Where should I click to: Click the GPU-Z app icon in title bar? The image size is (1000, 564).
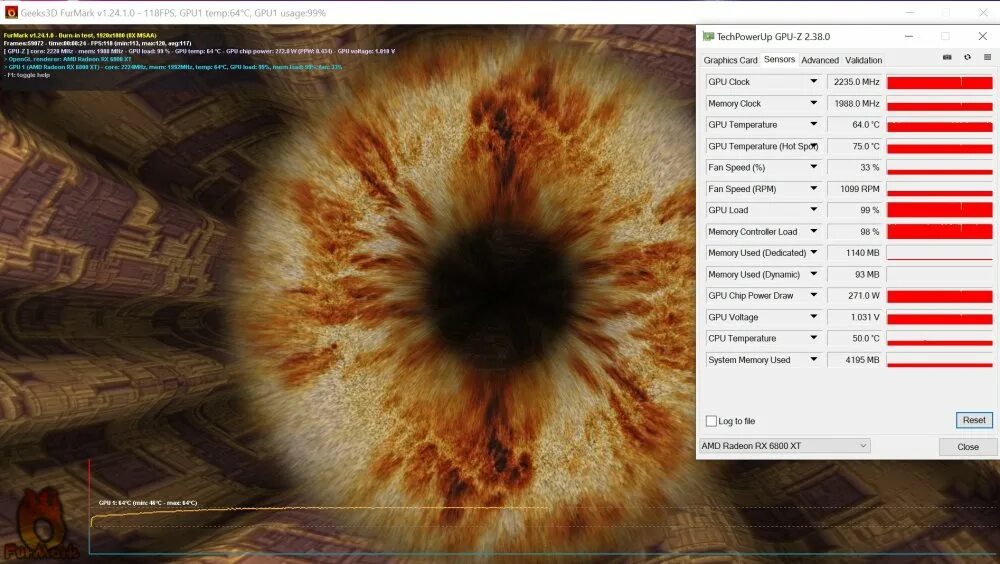point(708,36)
